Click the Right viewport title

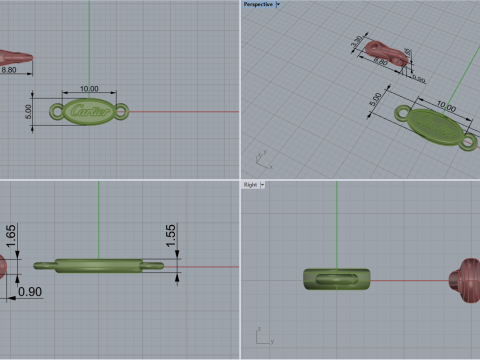(x=250, y=185)
